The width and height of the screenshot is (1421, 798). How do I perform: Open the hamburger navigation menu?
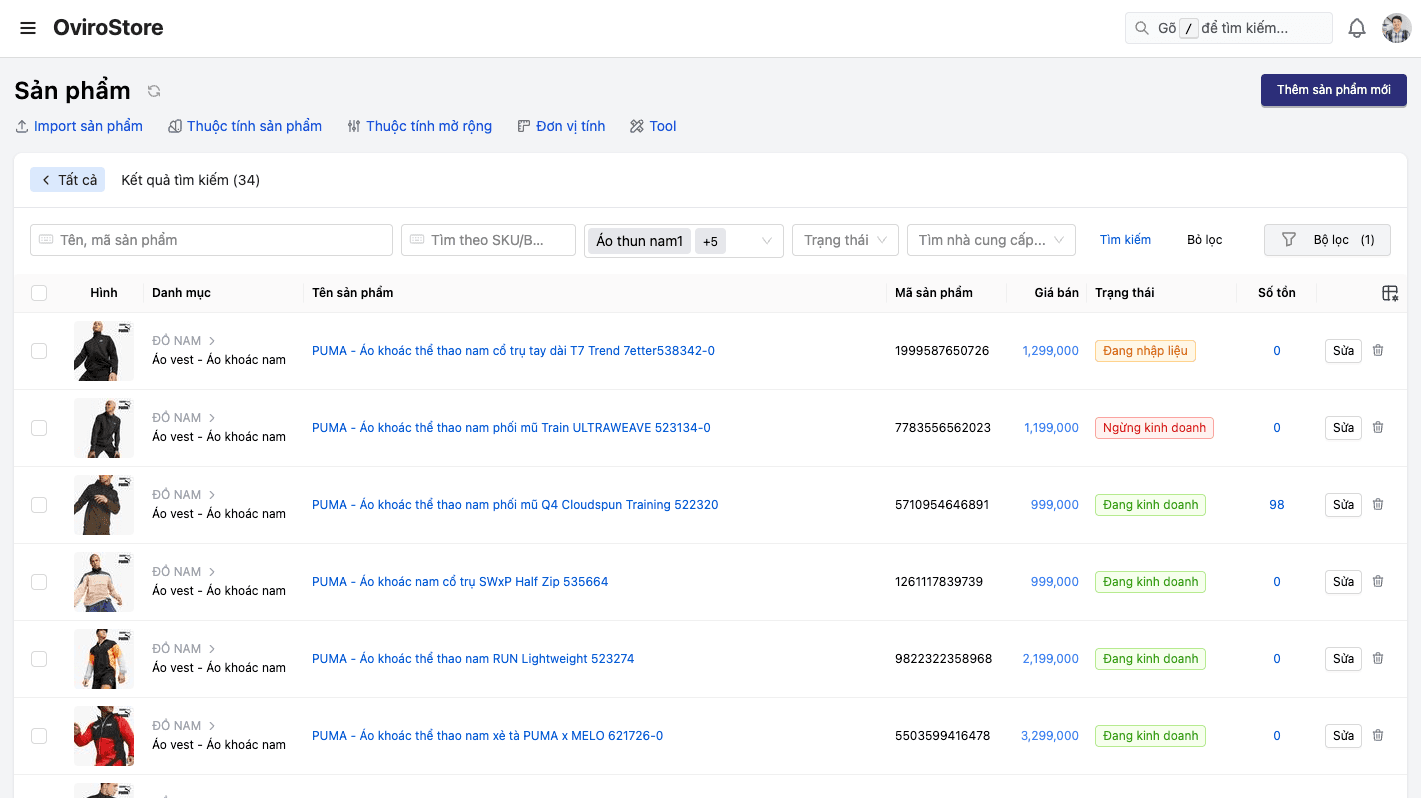pyautogui.click(x=28, y=28)
